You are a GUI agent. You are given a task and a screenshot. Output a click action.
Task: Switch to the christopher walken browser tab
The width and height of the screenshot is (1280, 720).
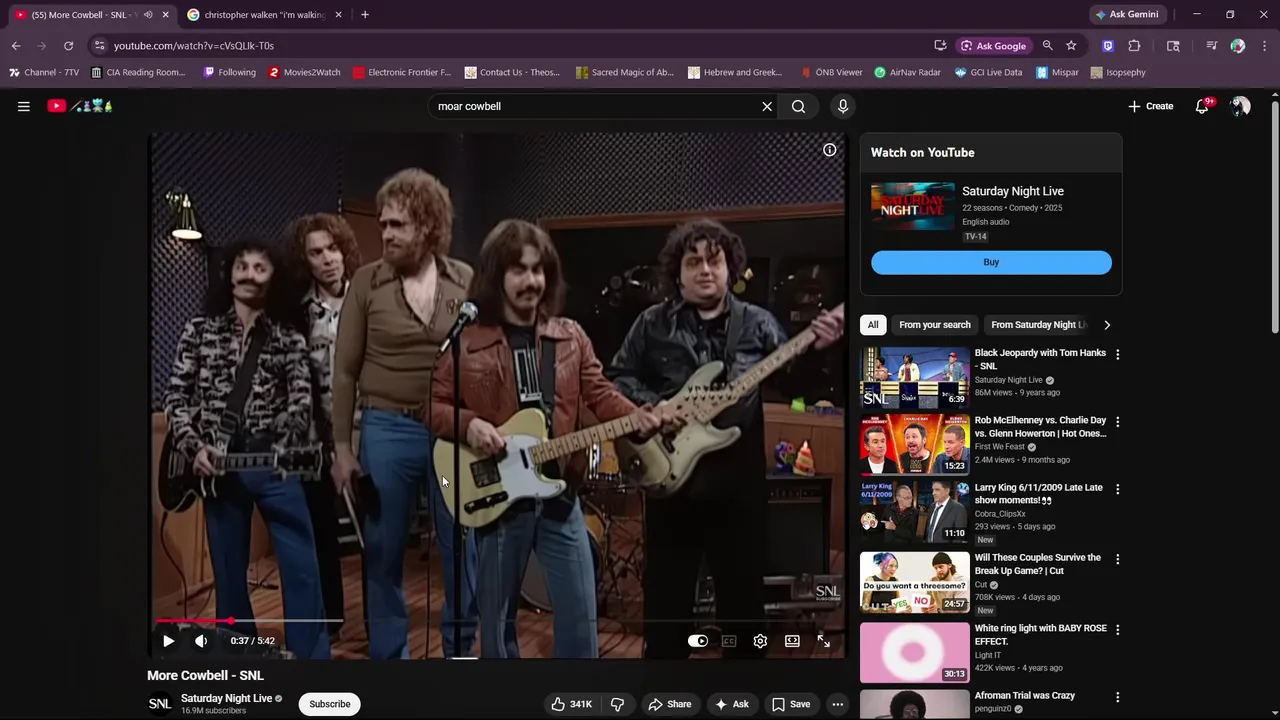pyautogui.click(x=265, y=15)
